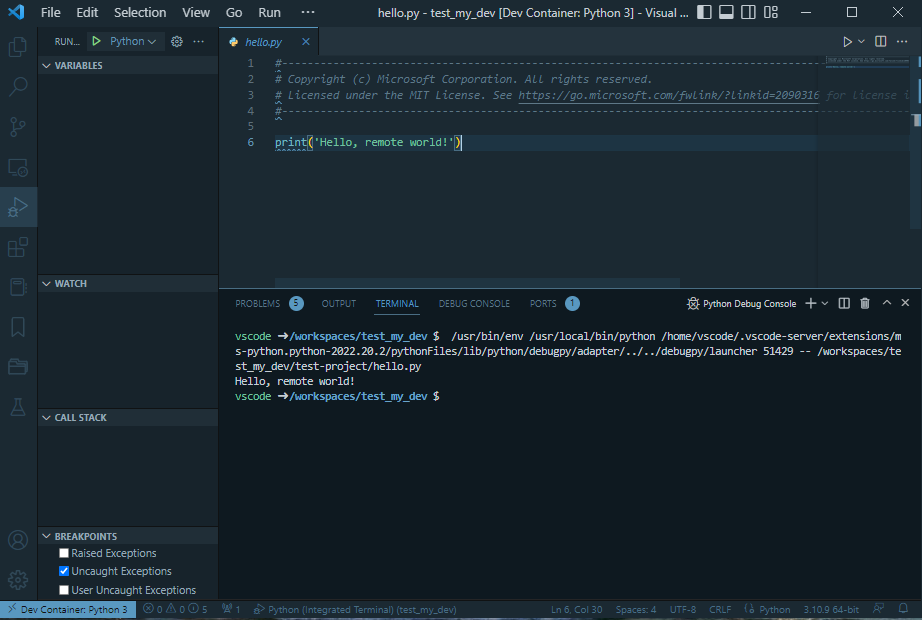
Task: Close the bottom panel
Action: (x=906, y=302)
